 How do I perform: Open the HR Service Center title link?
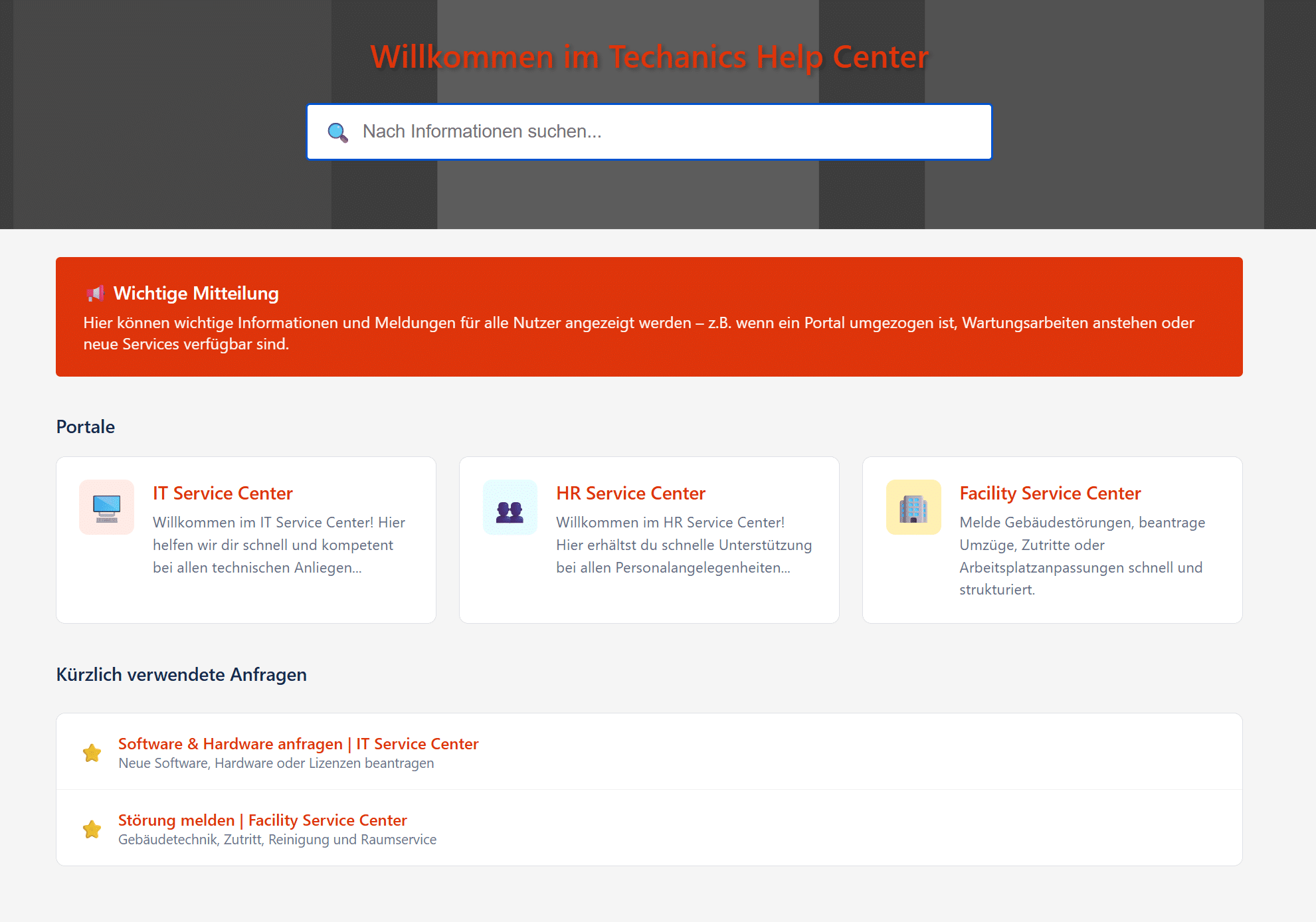coord(630,493)
